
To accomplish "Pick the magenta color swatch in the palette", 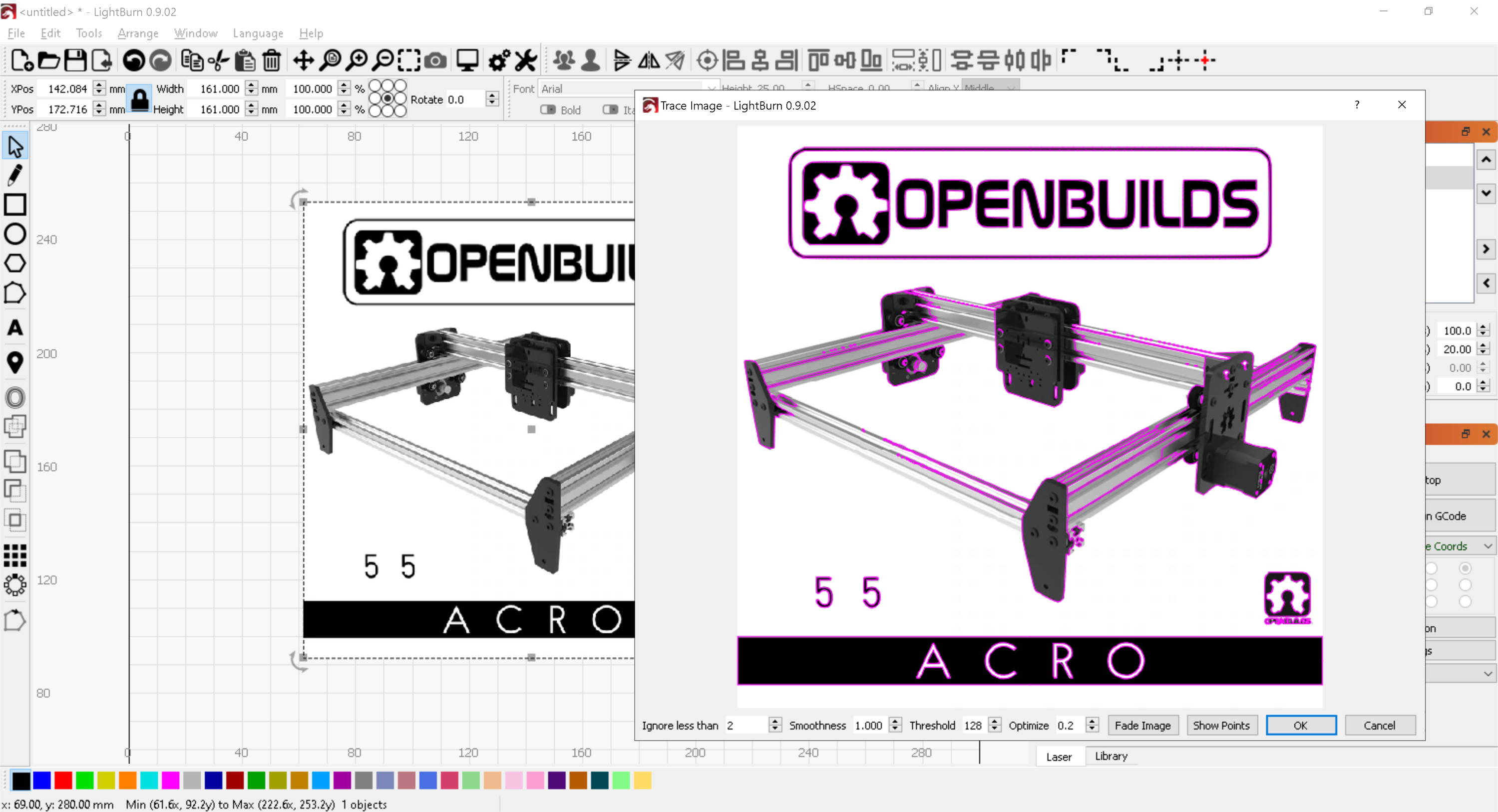I will [x=170, y=781].
